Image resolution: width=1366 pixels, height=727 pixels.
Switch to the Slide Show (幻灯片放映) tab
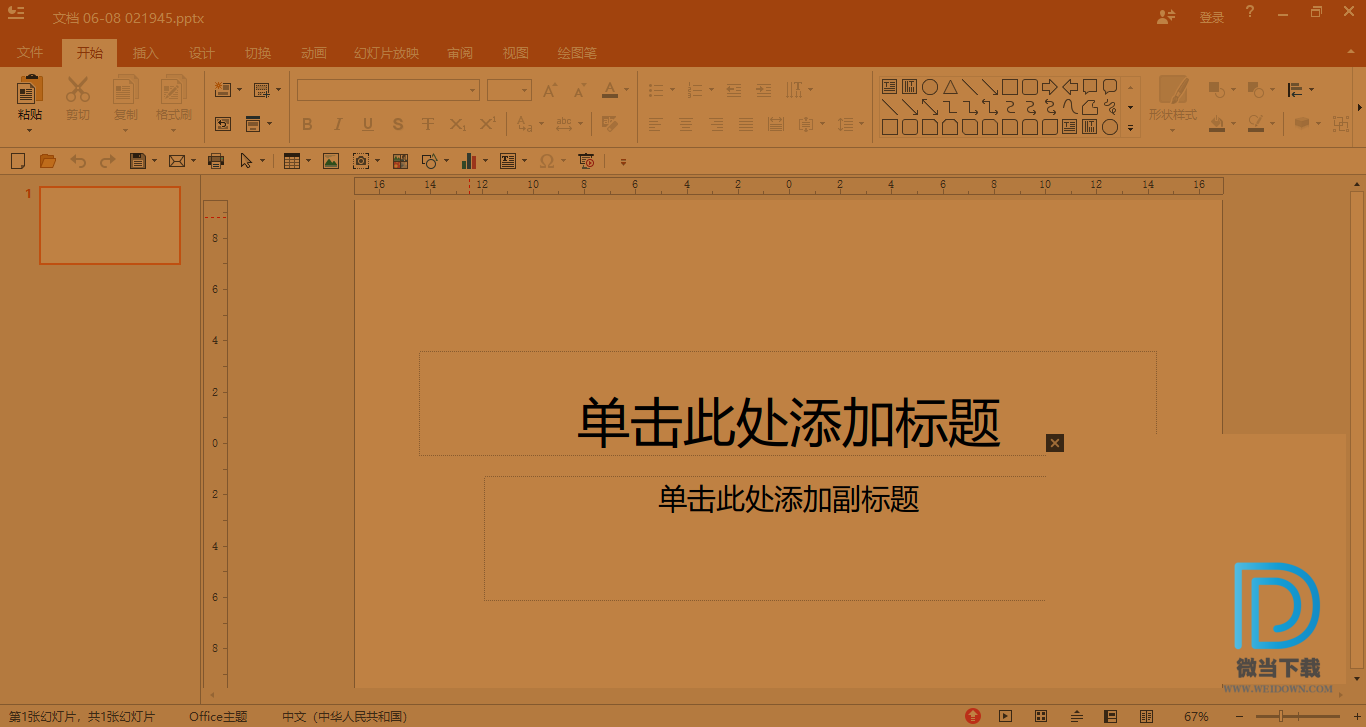coord(387,53)
